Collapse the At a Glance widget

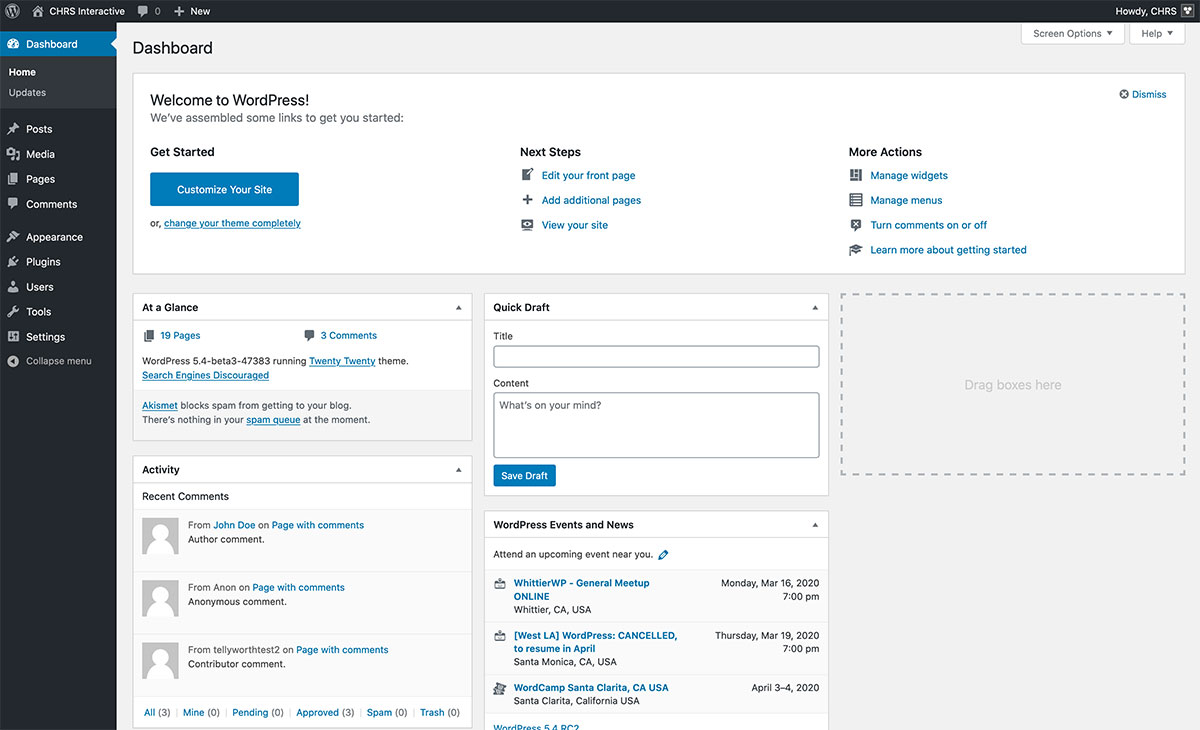point(459,308)
